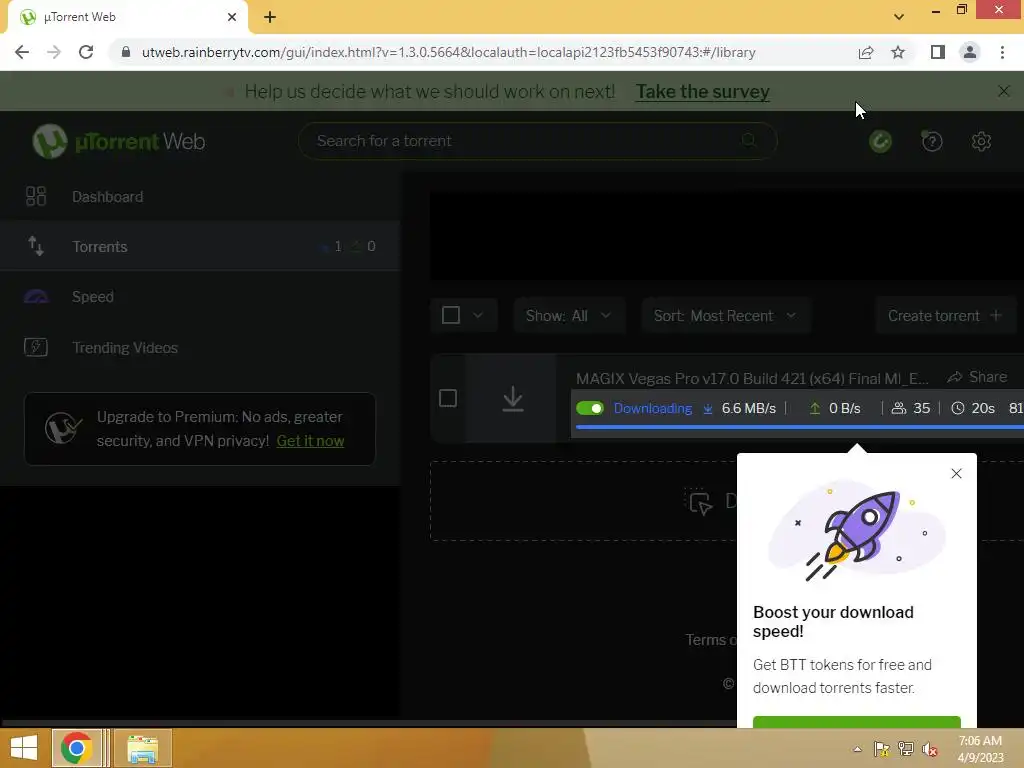Screen dimensions: 1024x768
Task: Select the µTorrent Web tab
Action: click(127, 17)
